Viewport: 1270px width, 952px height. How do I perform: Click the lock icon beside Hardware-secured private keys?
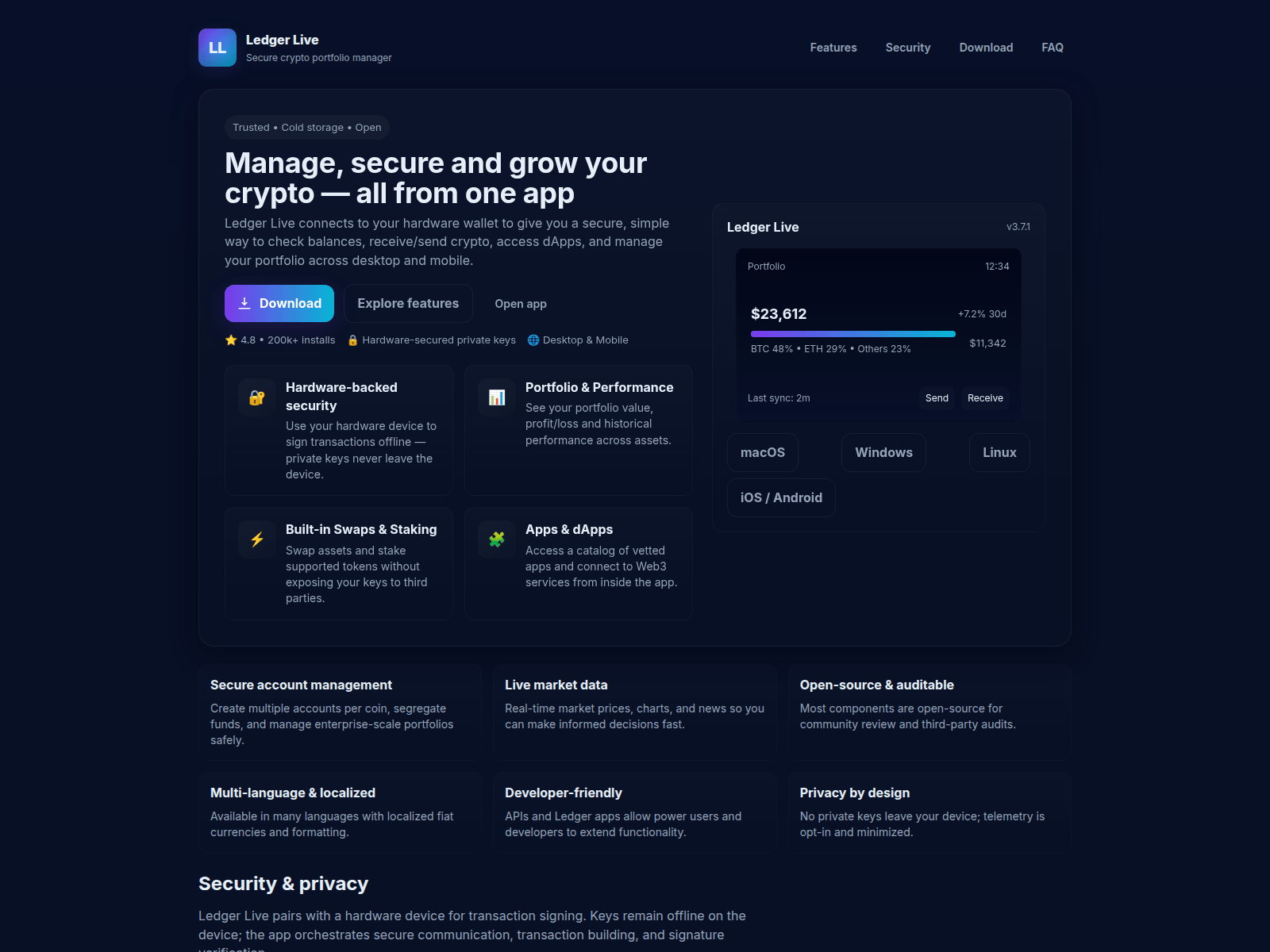coord(352,340)
